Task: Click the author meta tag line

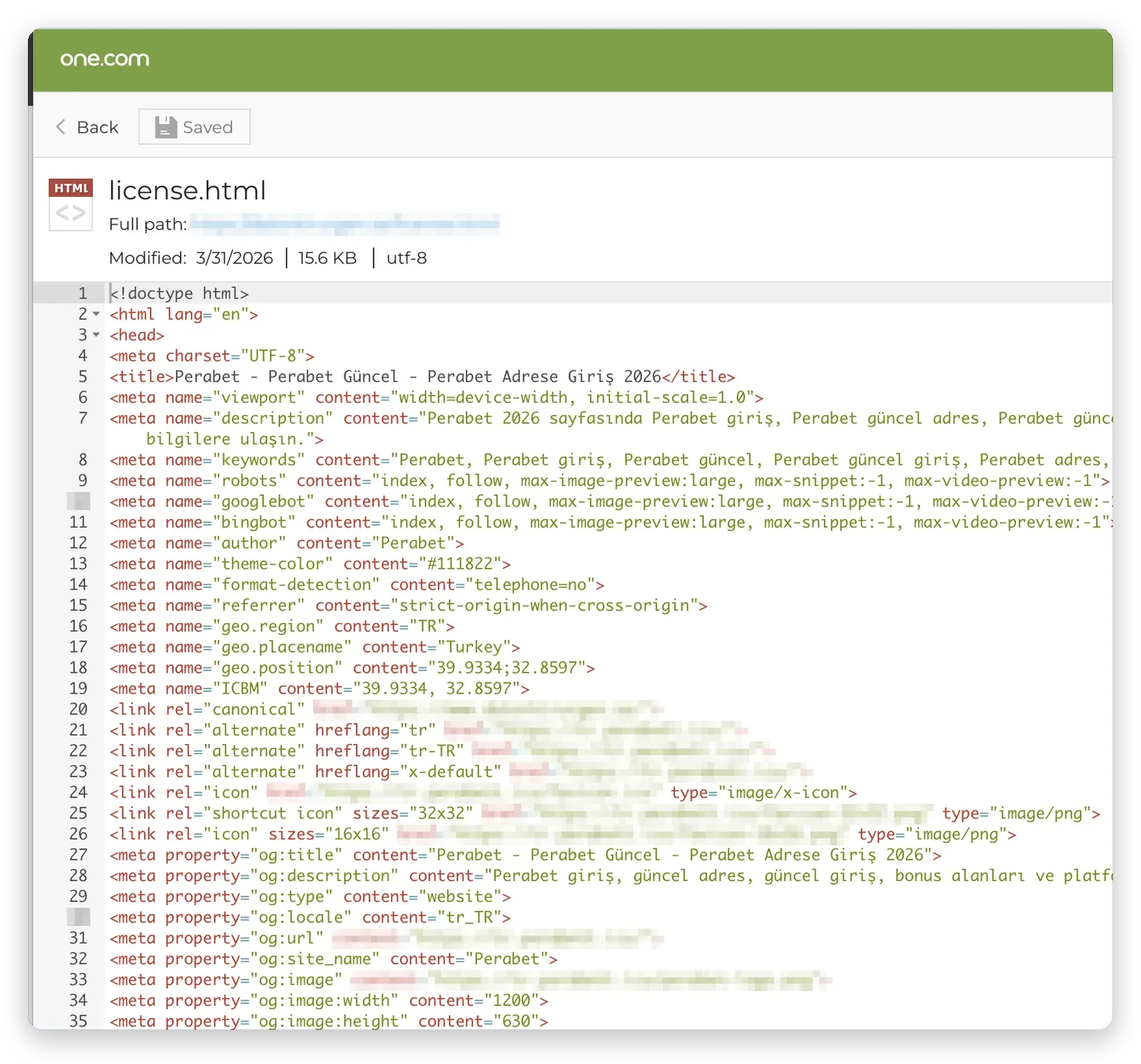Action: 287,543
